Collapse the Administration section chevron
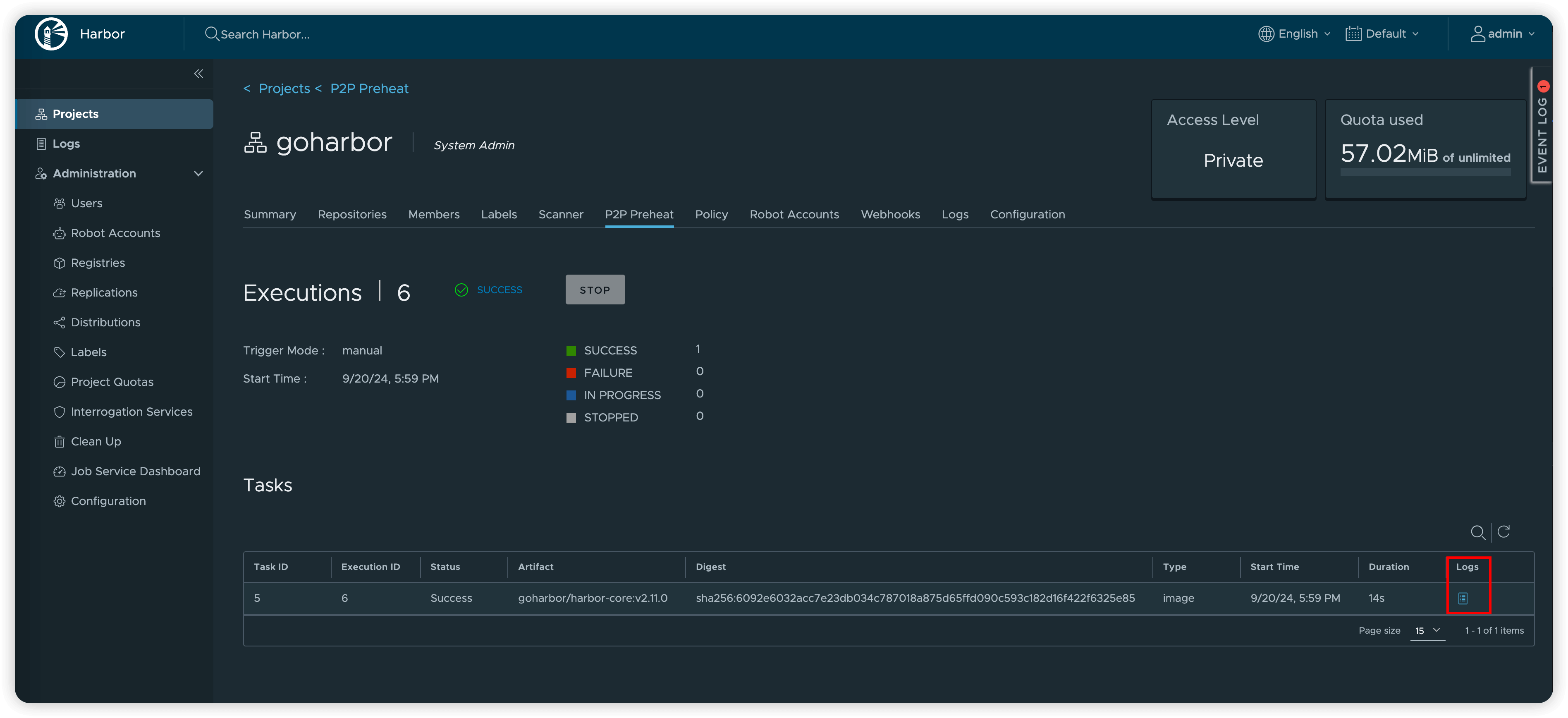This screenshot has width=1568, height=718. (198, 174)
